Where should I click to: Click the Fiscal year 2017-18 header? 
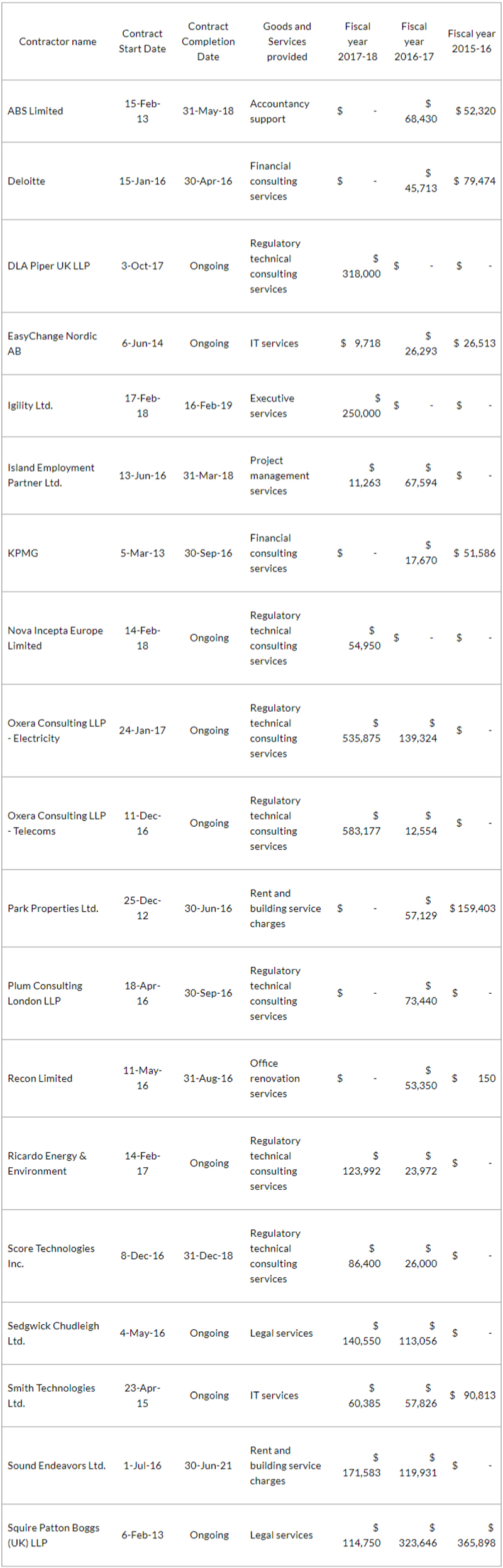pyautogui.click(x=357, y=41)
